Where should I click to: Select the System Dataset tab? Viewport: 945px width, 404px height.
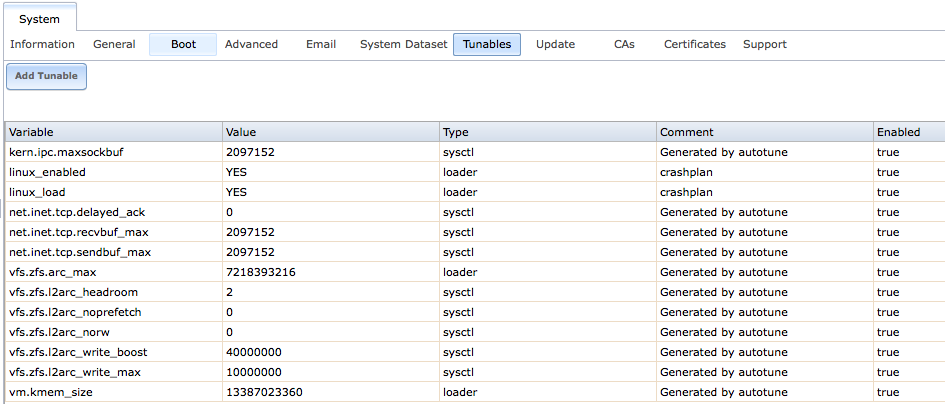(403, 44)
